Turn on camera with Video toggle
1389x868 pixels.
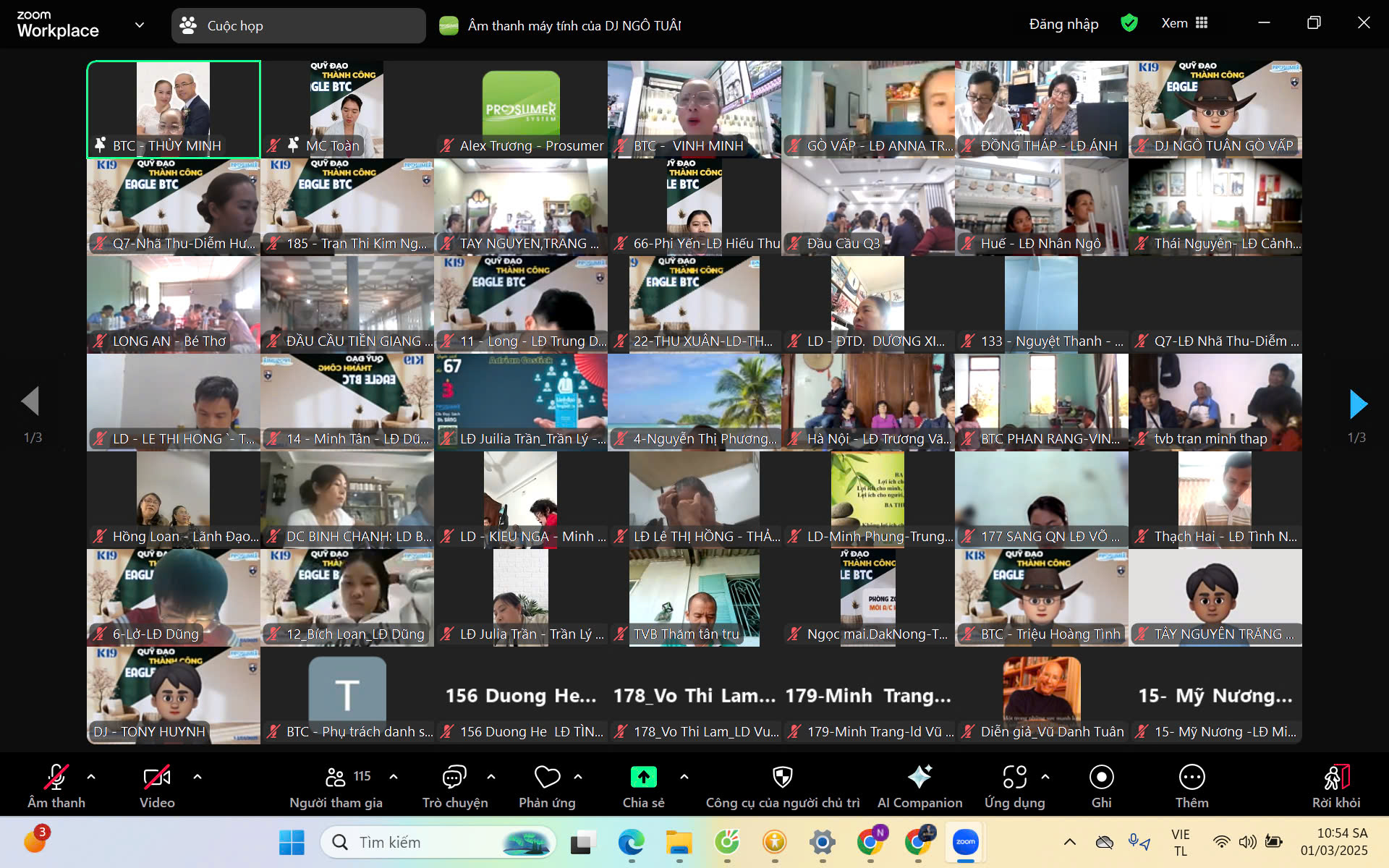(x=157, y=778)
